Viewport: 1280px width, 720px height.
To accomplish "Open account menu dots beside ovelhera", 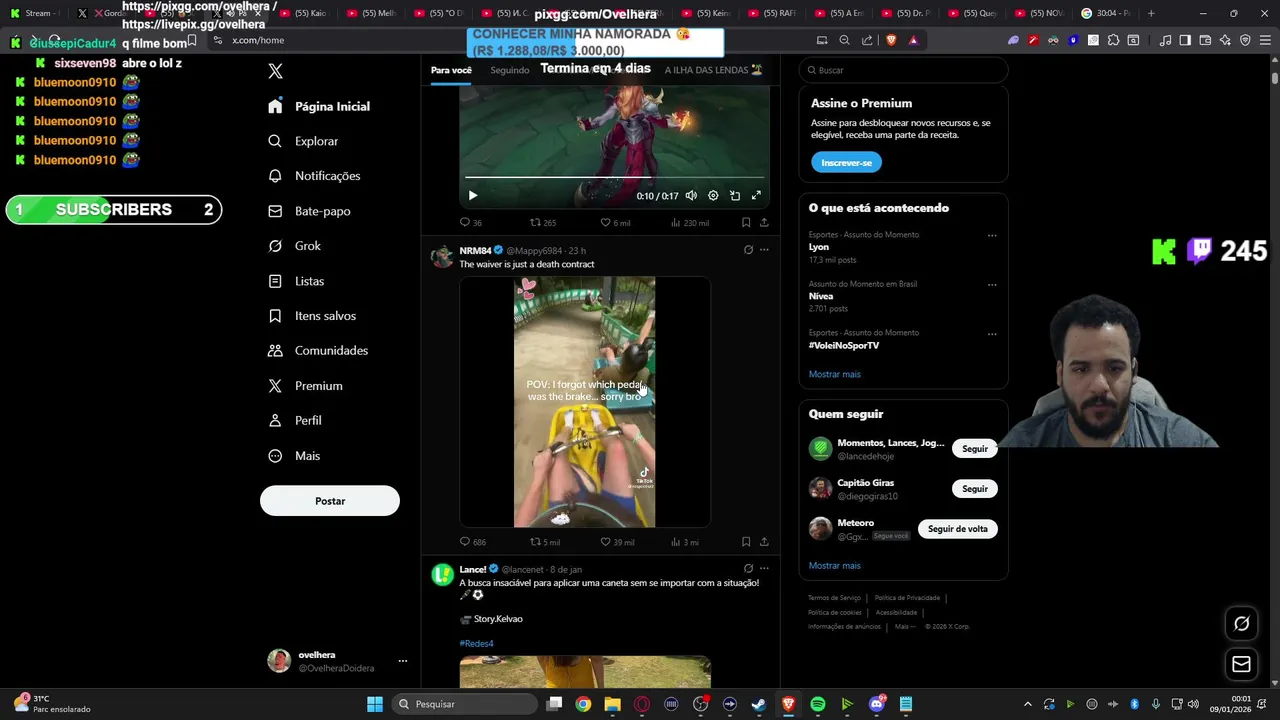I will 403,661.
